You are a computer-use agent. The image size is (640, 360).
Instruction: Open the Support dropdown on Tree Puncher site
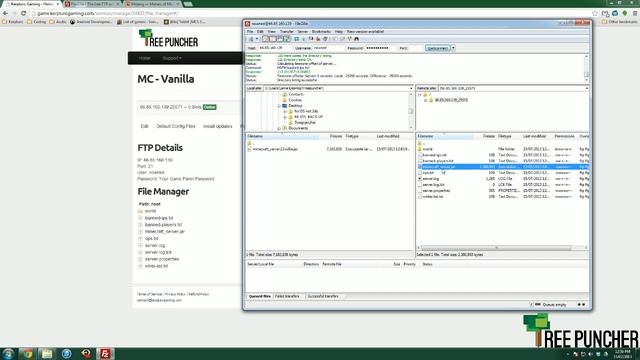pos(172,58)
